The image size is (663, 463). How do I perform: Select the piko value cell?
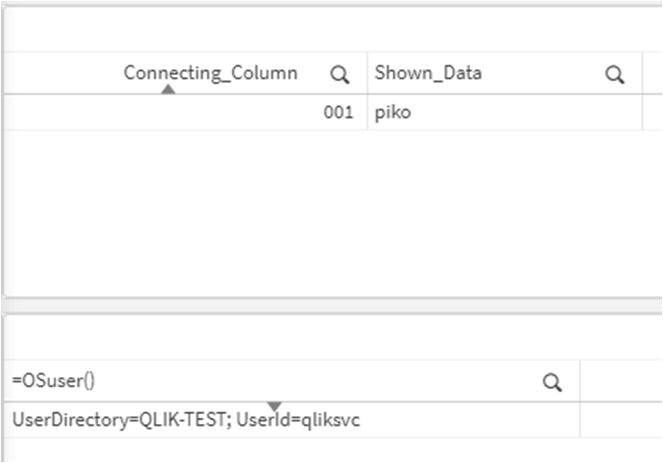(x=505, y=112)
